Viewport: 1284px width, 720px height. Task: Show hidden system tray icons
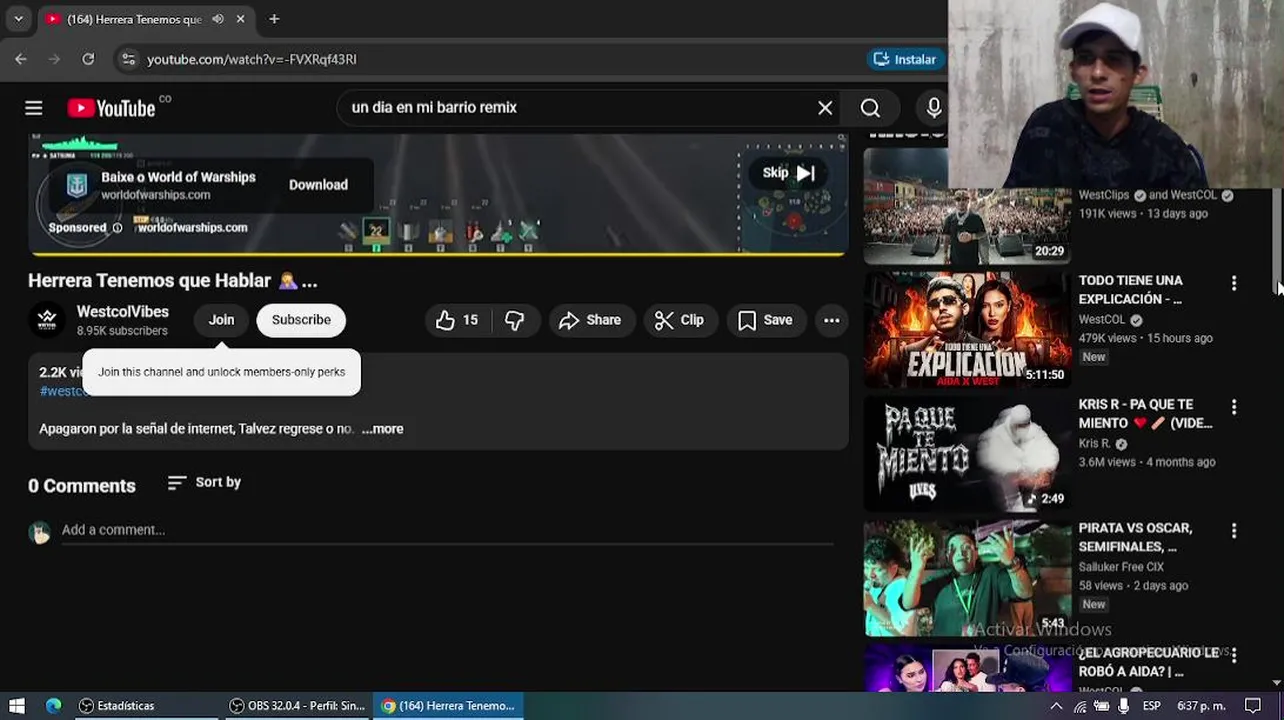click(1056, 706)
